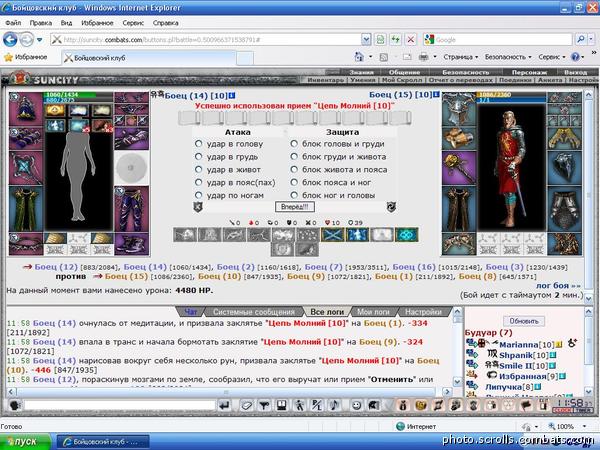This screenshot has height=450, width=600.
Task: Click the funnel filter icon in chat toolbar
Action: coord(264,405)
